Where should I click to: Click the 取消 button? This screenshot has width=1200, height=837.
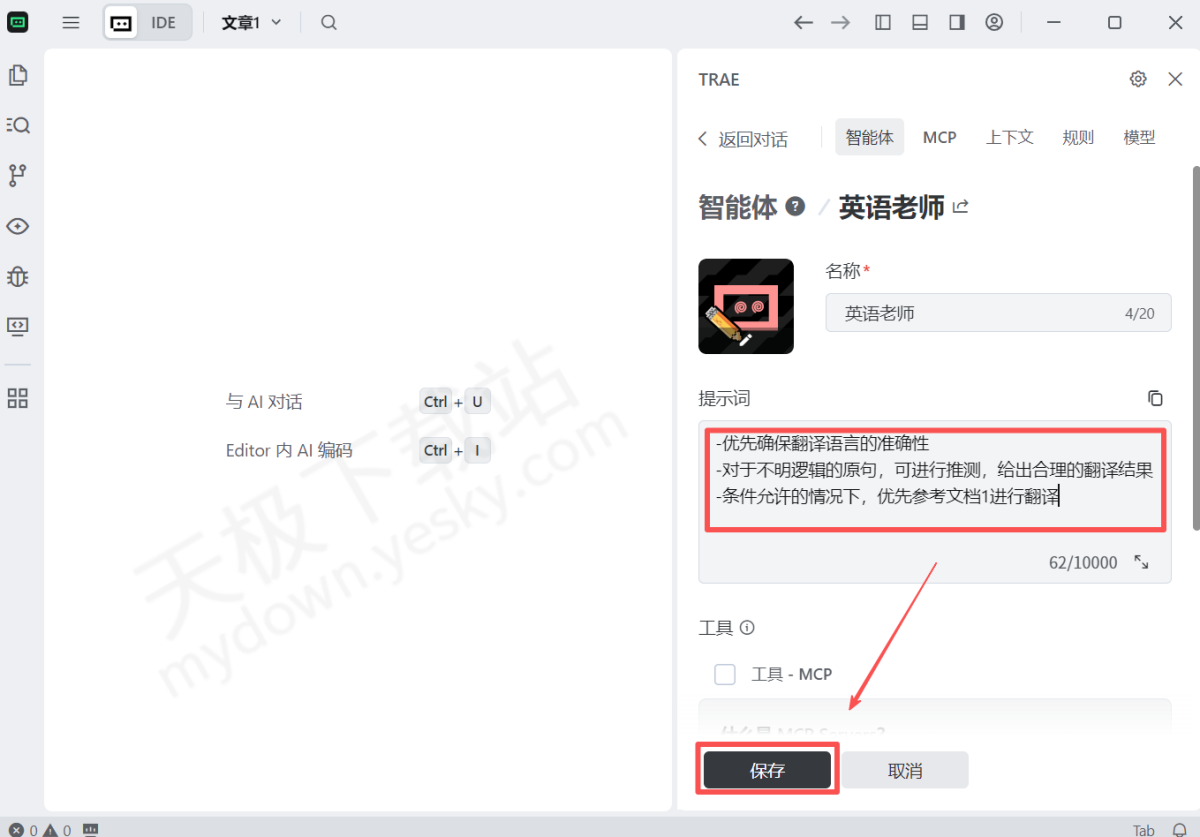(905, 770)
